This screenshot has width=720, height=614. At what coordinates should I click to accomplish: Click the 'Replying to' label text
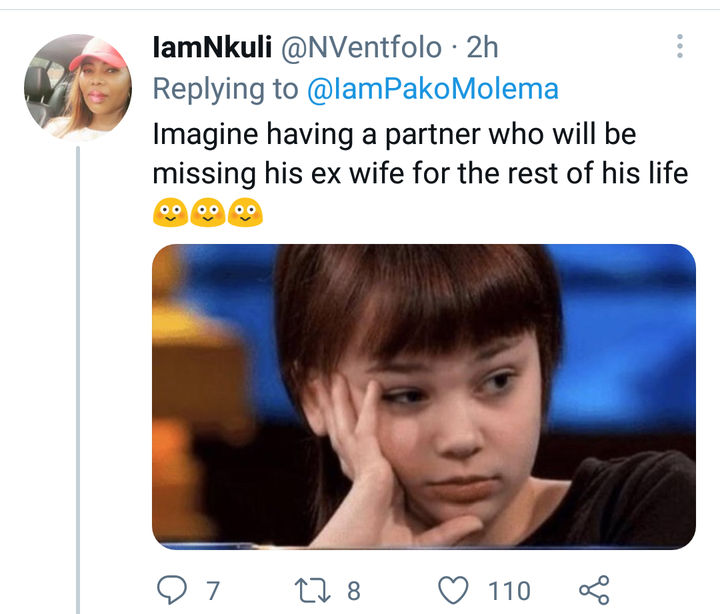click(225, 89)
